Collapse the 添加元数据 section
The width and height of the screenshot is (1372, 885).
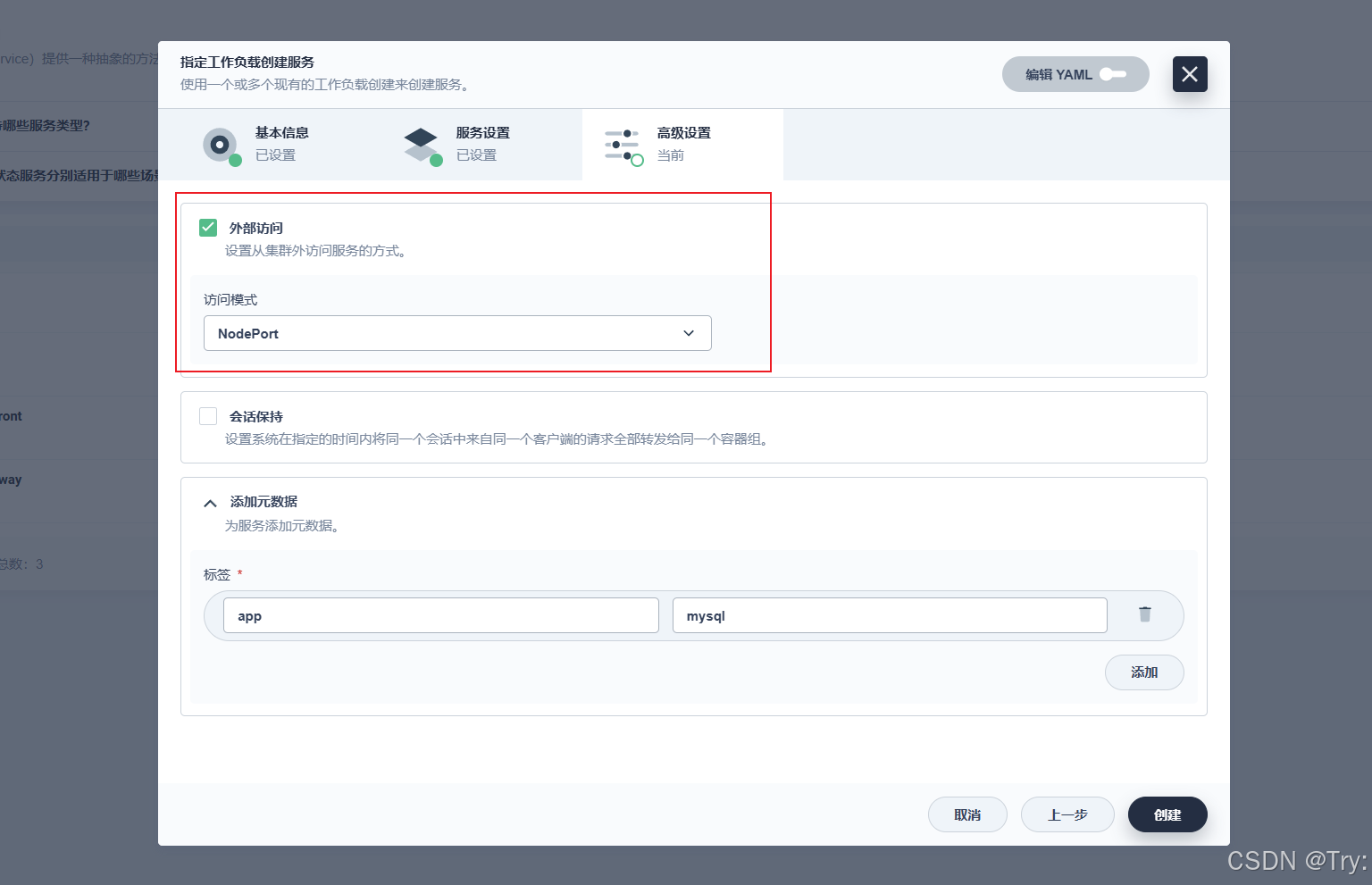209,502
